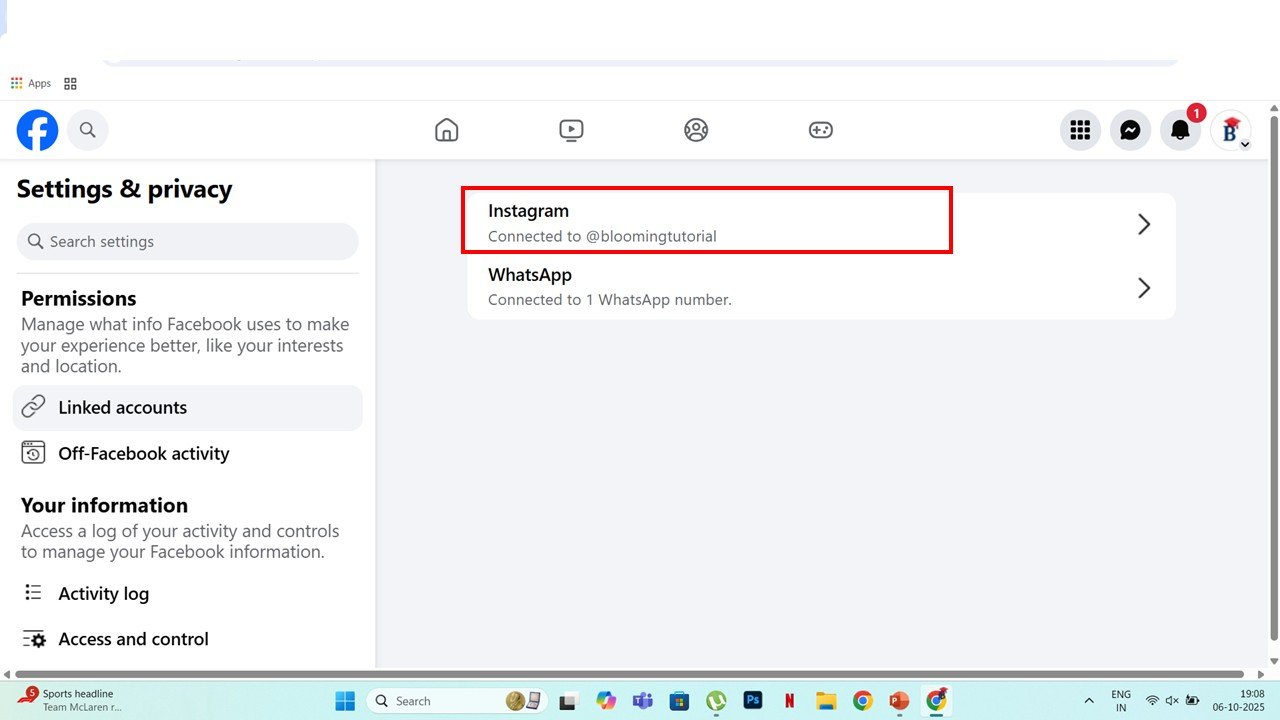This screenshot has height=720, width=1280.
Task: Open the Gaming controller icon
Action: point(820,130)
